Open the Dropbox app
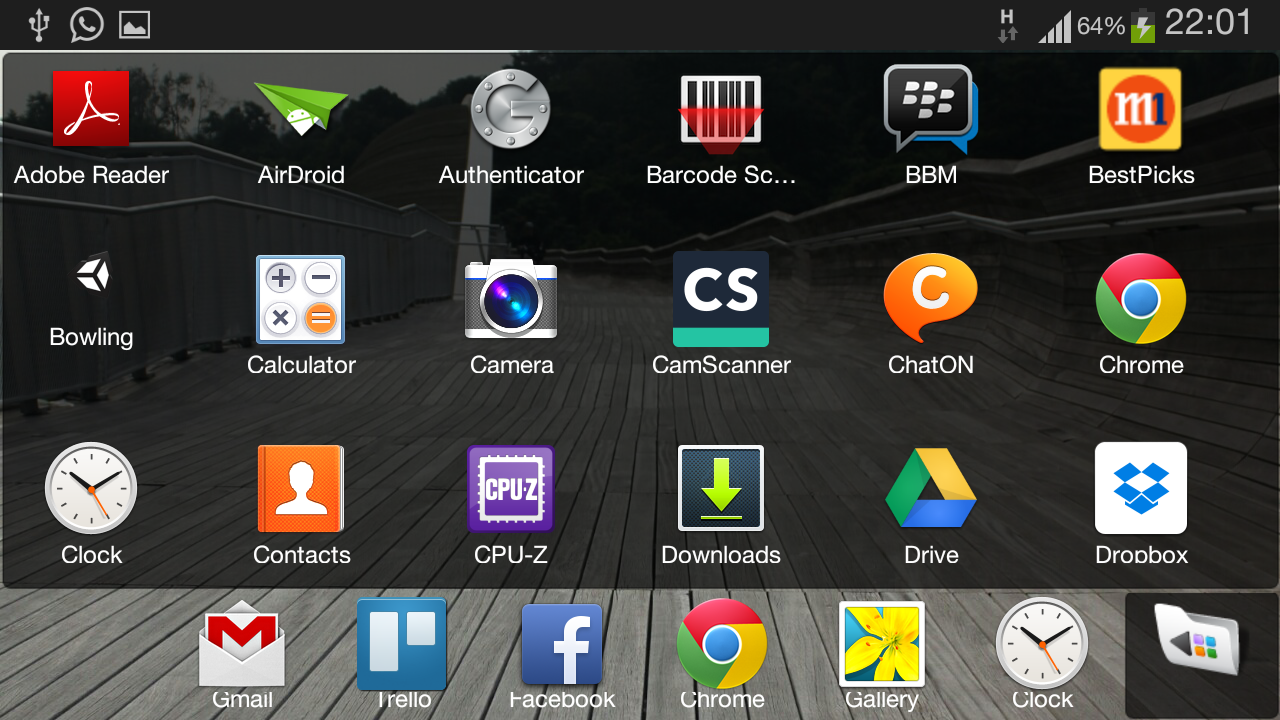This screenshot has height=720, width=1280. pos(1141,489)
